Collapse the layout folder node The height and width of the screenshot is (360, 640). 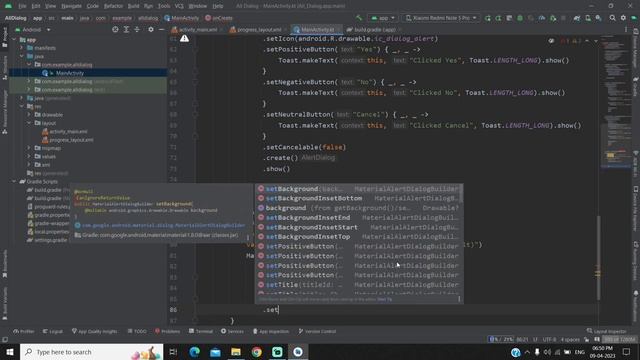pyautogui.click(x=29, y=123)
